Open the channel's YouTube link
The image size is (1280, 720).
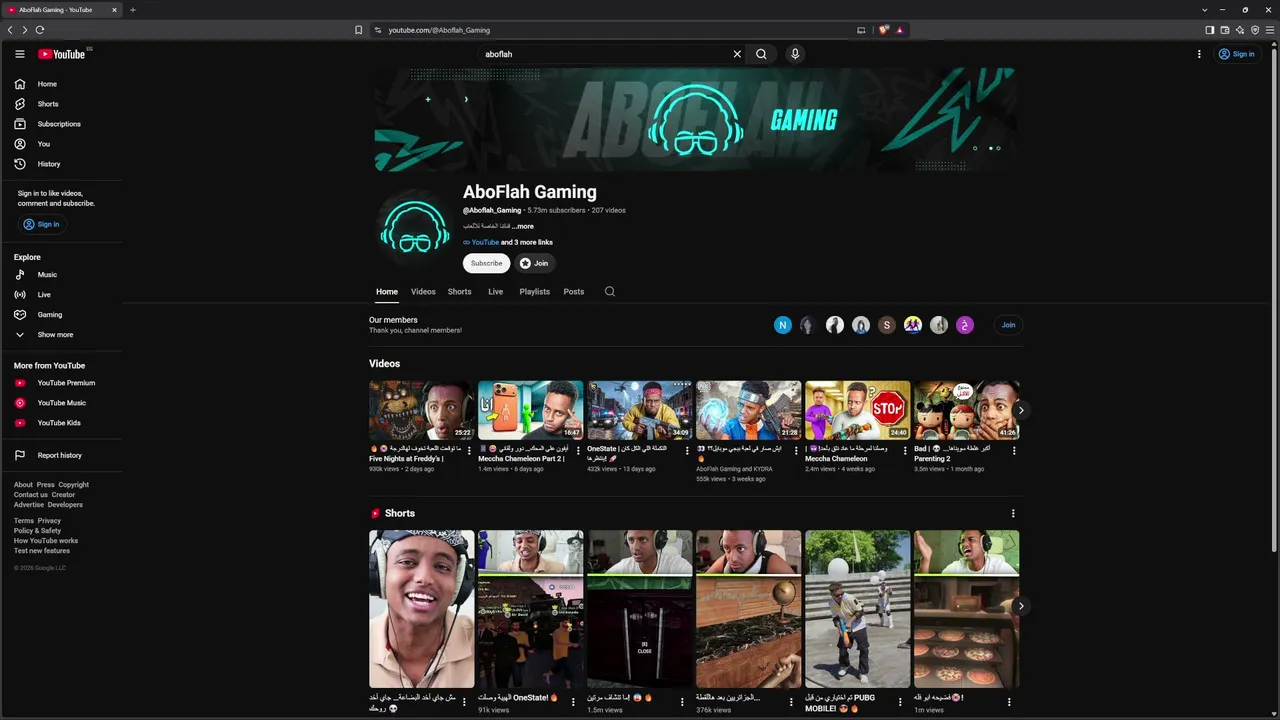click(x=485, y=243)
